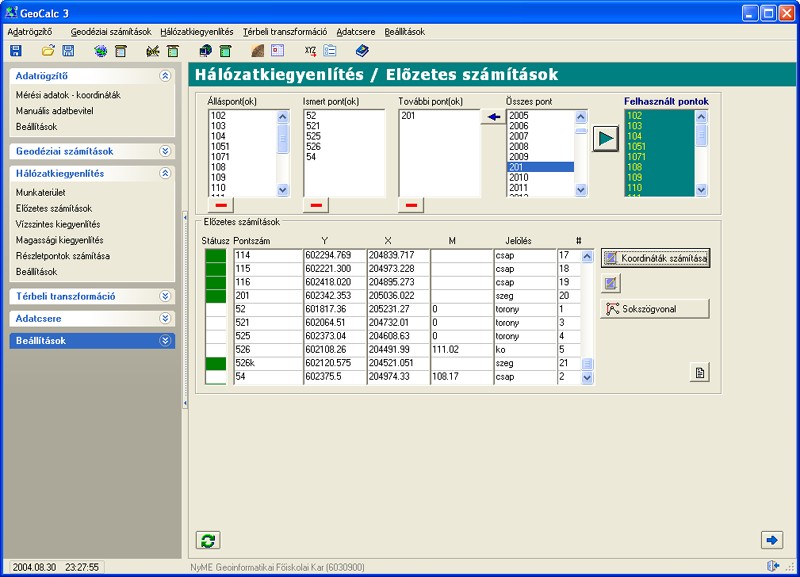This screenshot has height=577, width=800.
Task: Click the Koordináták számítása button
Action: click(656, 258)
